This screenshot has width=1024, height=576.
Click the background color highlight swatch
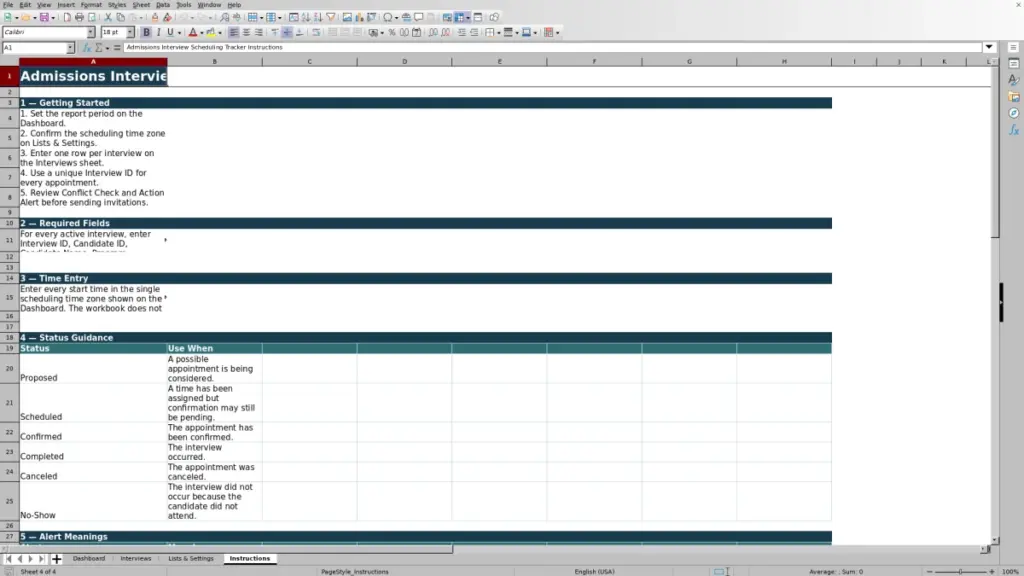(x=211, y=32)
